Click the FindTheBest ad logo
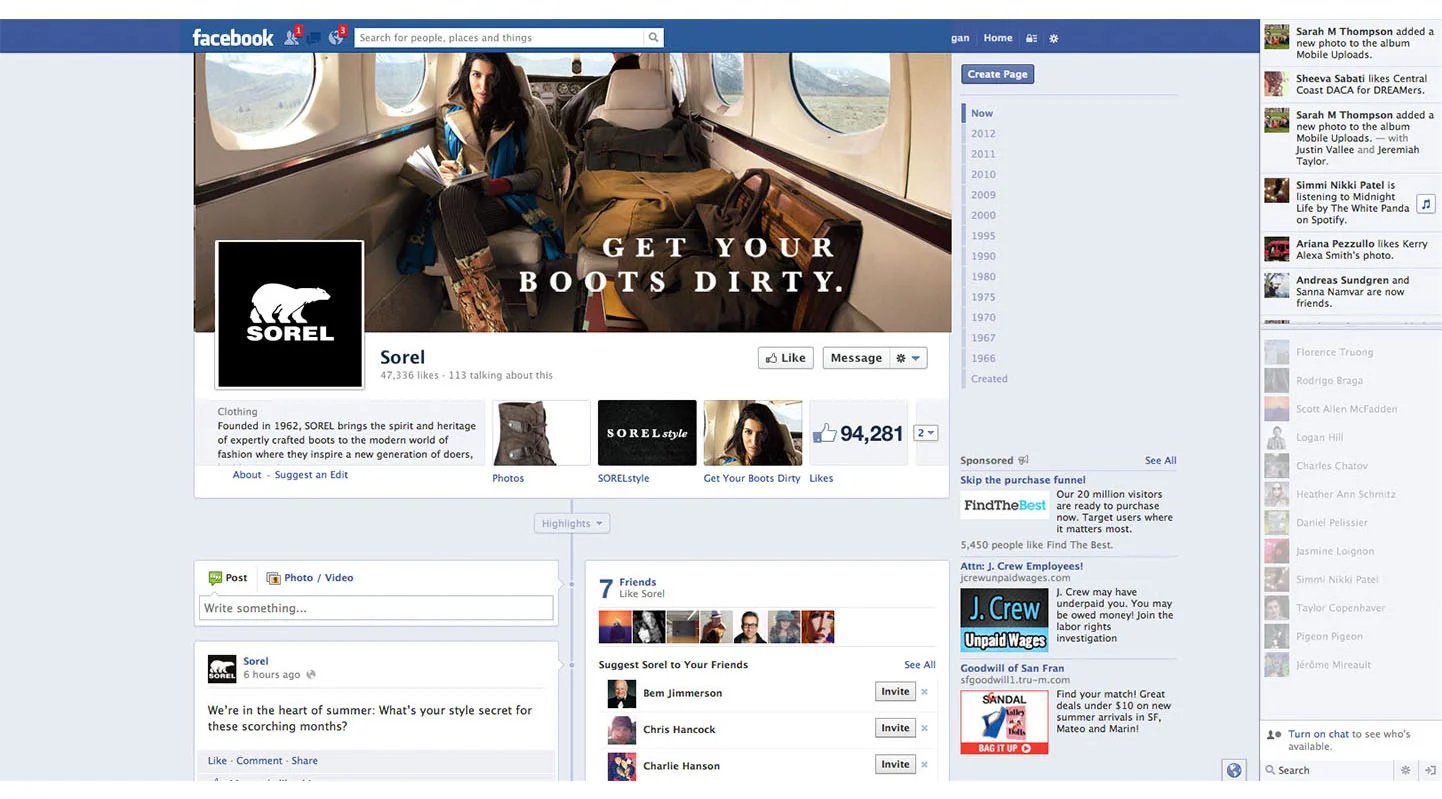The height and width of the screenshot is (799, 1442). [x=1004, y=505]
